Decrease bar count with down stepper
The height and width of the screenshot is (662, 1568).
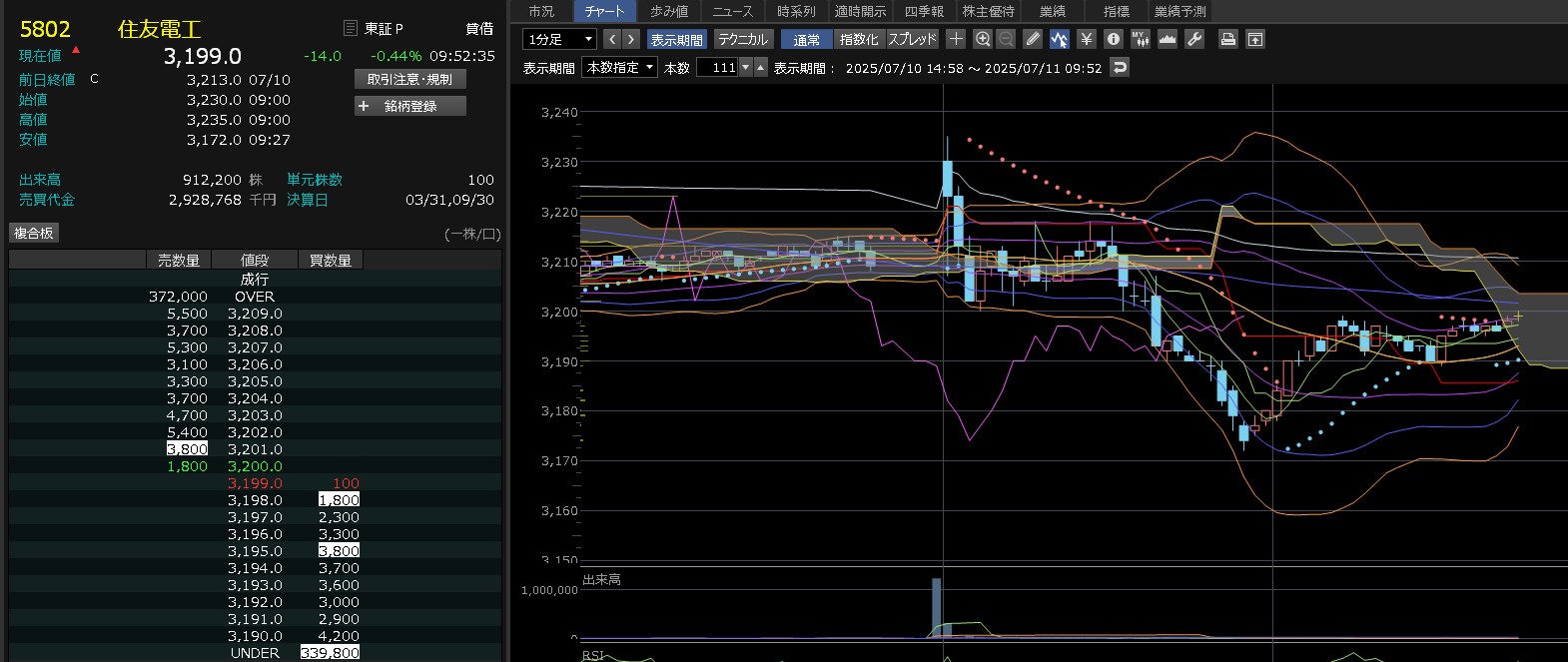point(745,68)
